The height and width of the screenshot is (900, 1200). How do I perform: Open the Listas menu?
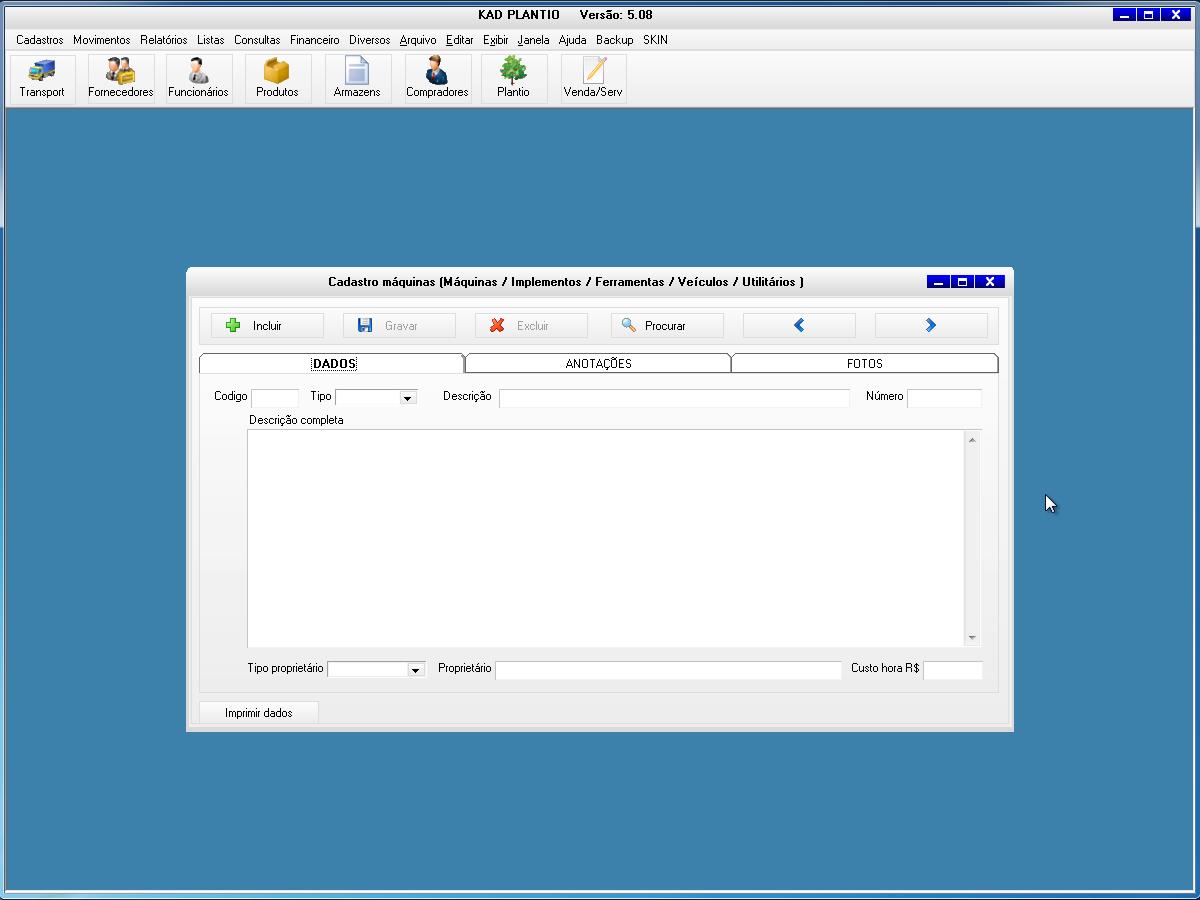click(211, 40)
